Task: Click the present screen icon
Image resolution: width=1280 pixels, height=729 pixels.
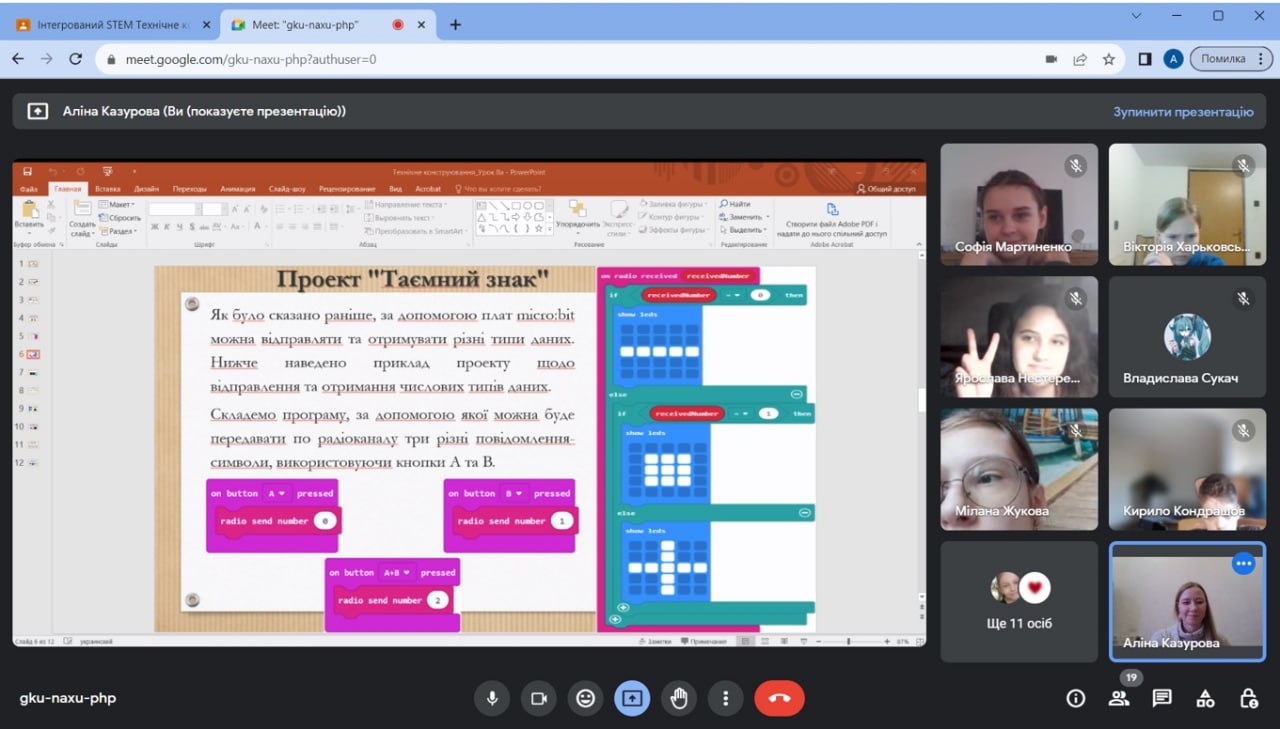Action: click(x=632, y=698)
